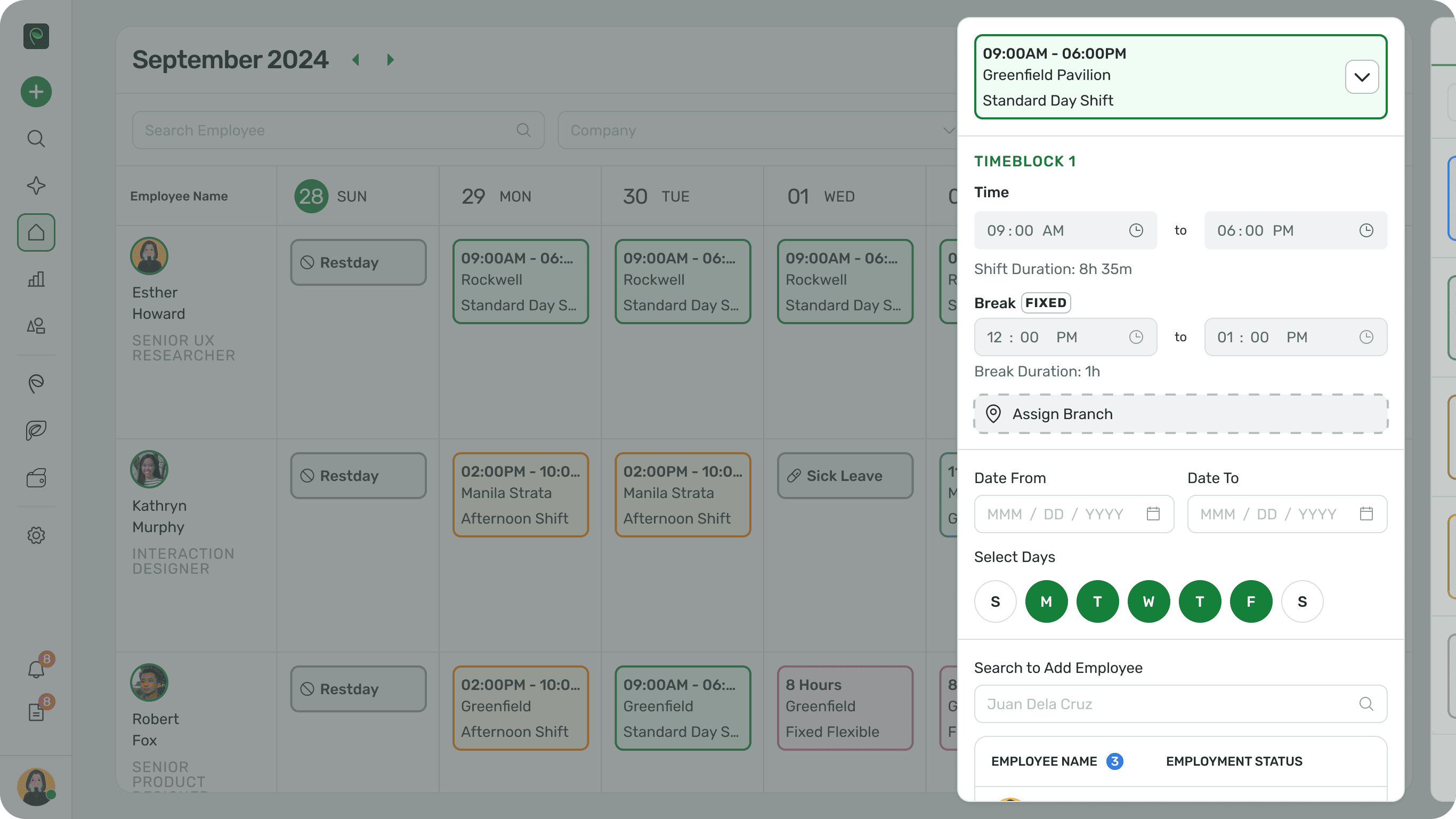Viewport: 1456px width, 819px height.
Task: Go to next month arrow
Action: 390,59
